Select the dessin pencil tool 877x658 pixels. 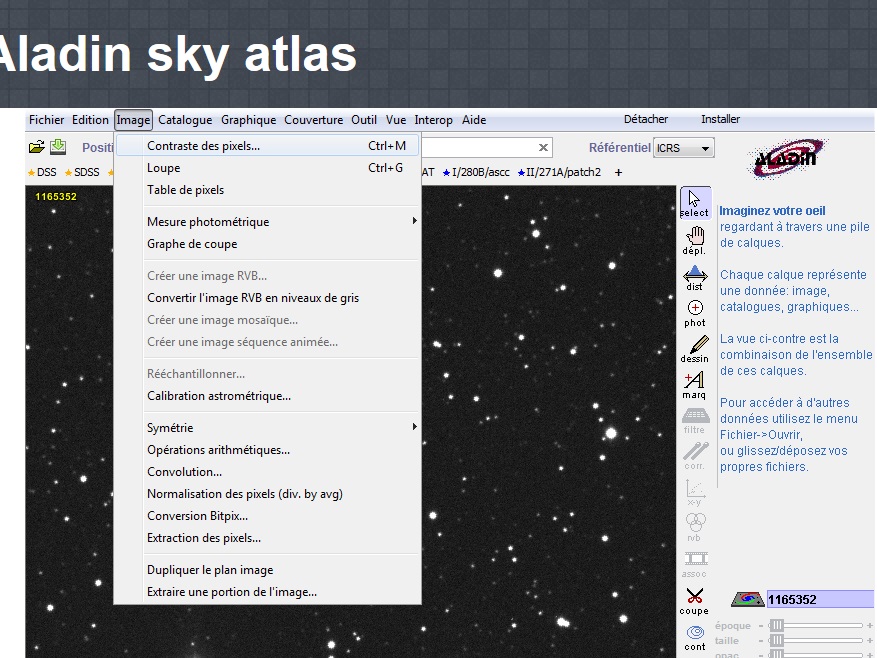695,349
